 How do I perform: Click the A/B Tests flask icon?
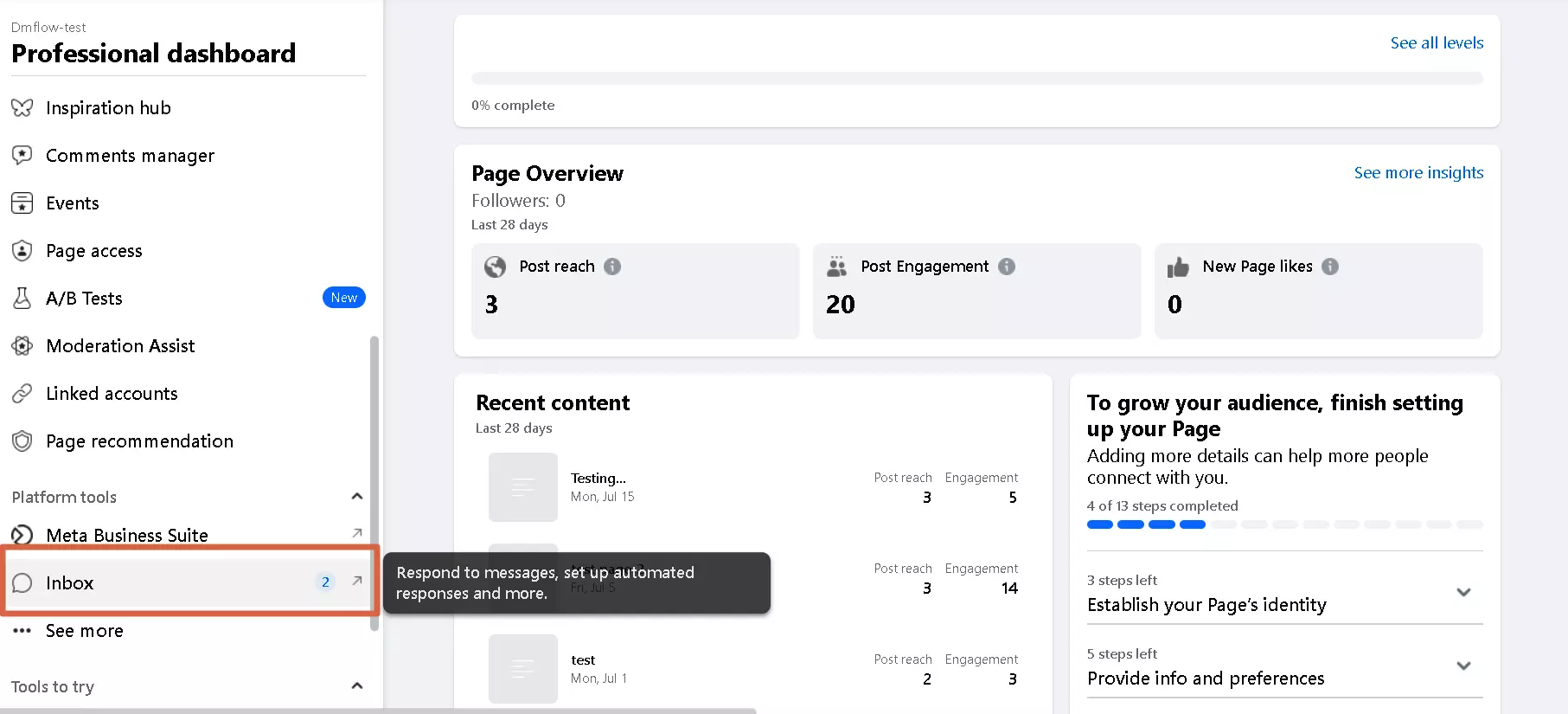22,299
